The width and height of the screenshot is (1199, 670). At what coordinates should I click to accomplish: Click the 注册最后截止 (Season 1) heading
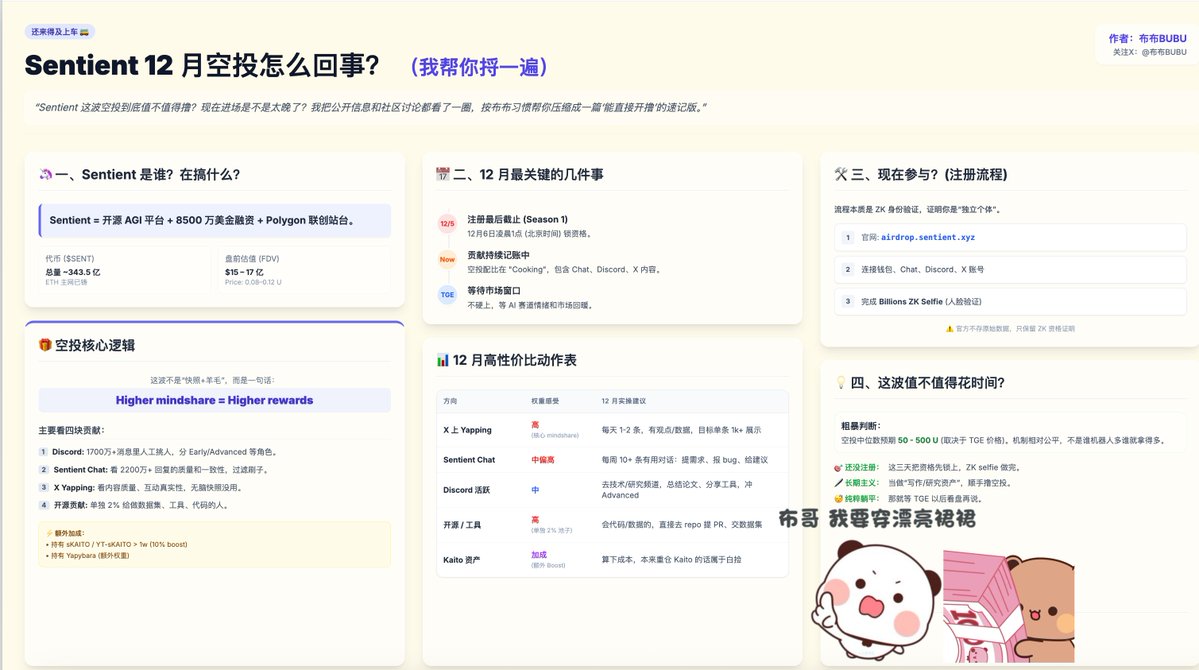(518, 220)
